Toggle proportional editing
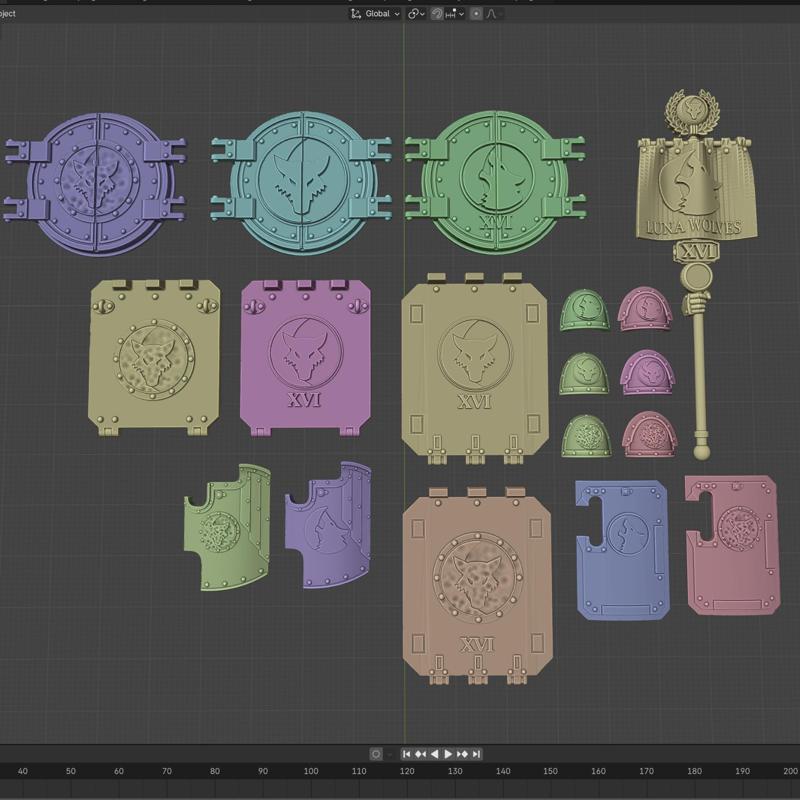This screenshot has width=800, height=800. [x=476, y=14]
